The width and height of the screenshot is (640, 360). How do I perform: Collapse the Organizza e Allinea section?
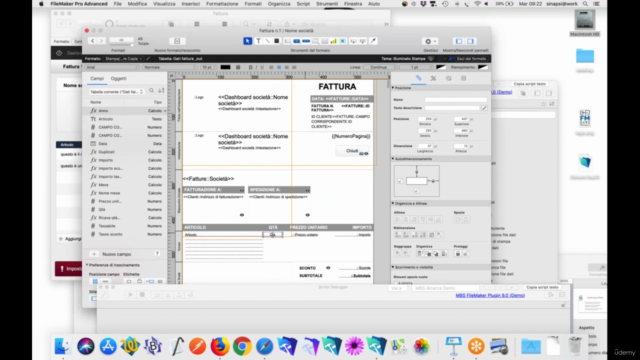coord(393,203)
